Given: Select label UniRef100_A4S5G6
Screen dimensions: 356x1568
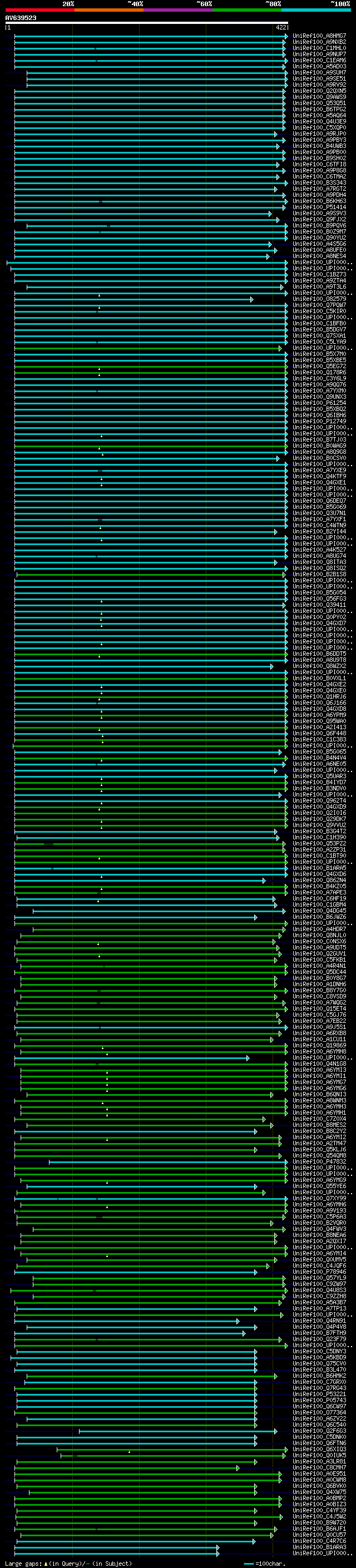Looking at the screenshot, I should click(x=319, y=244).
